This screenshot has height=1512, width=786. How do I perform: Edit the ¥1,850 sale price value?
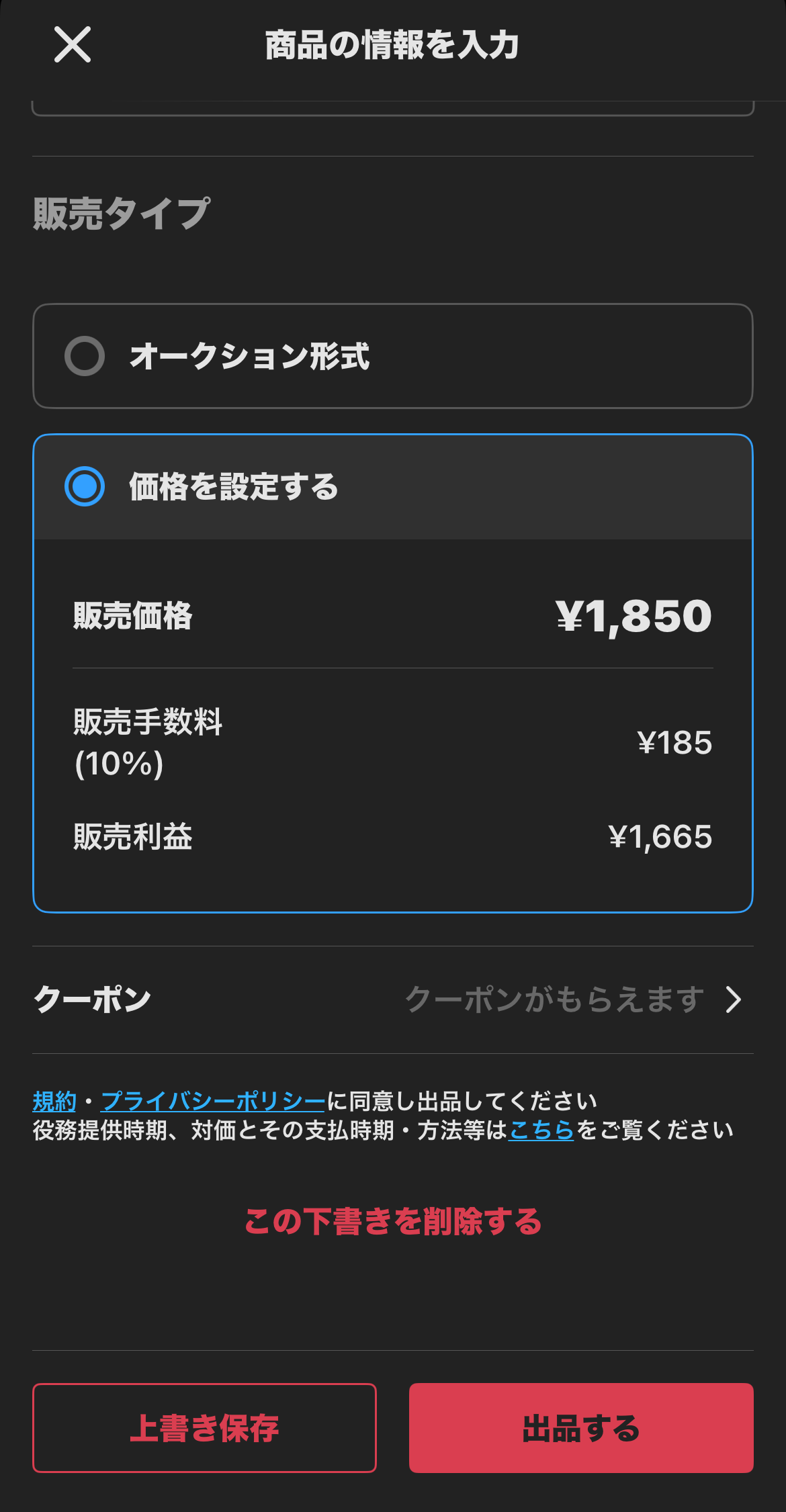click(x=634, y=616)
